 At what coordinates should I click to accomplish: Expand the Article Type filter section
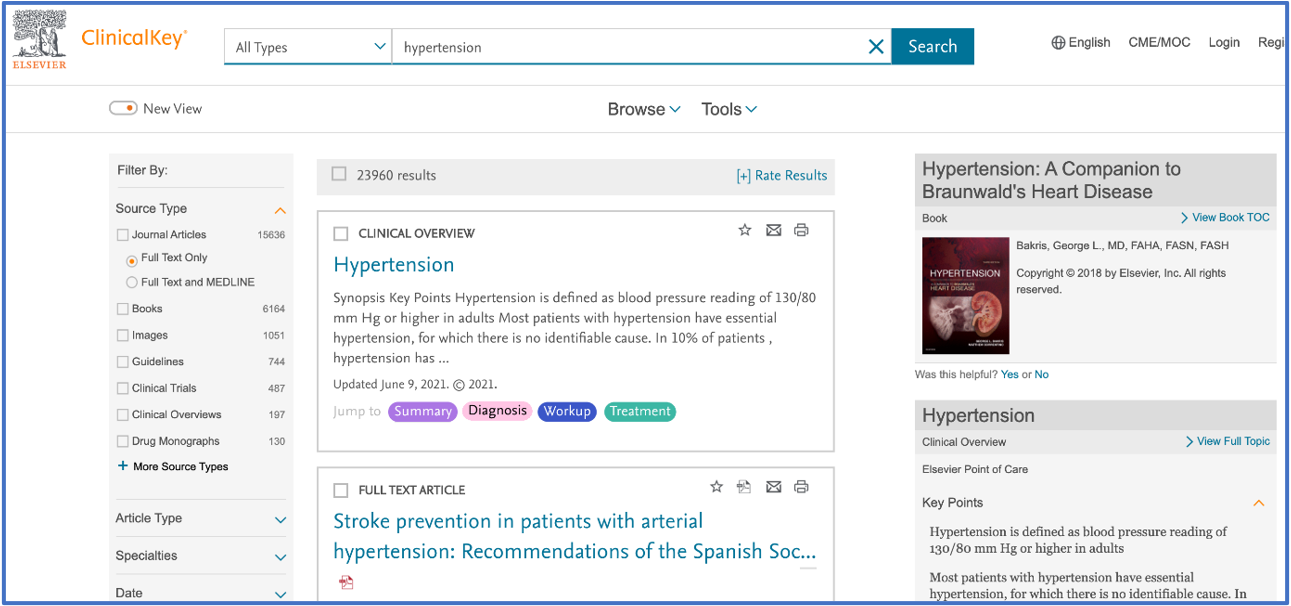280,519
